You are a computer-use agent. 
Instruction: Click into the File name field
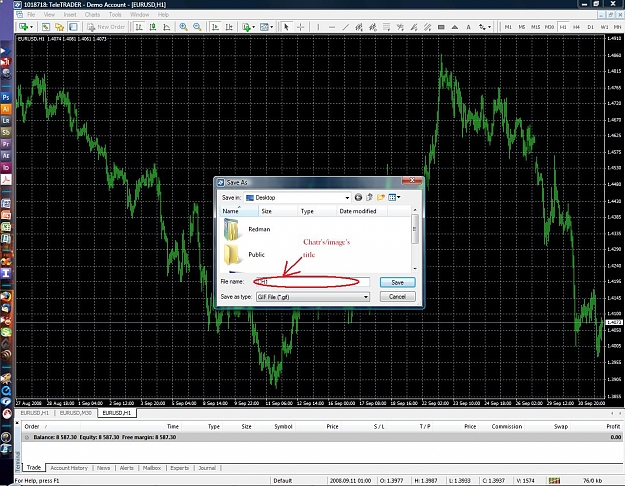(312, 282)
